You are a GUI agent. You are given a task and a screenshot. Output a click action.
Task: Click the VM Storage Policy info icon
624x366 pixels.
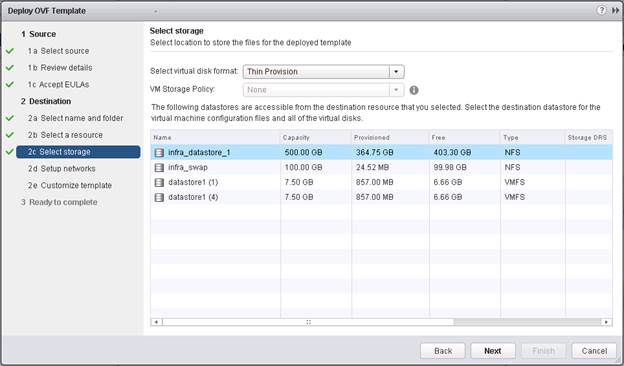click(414, 90)
